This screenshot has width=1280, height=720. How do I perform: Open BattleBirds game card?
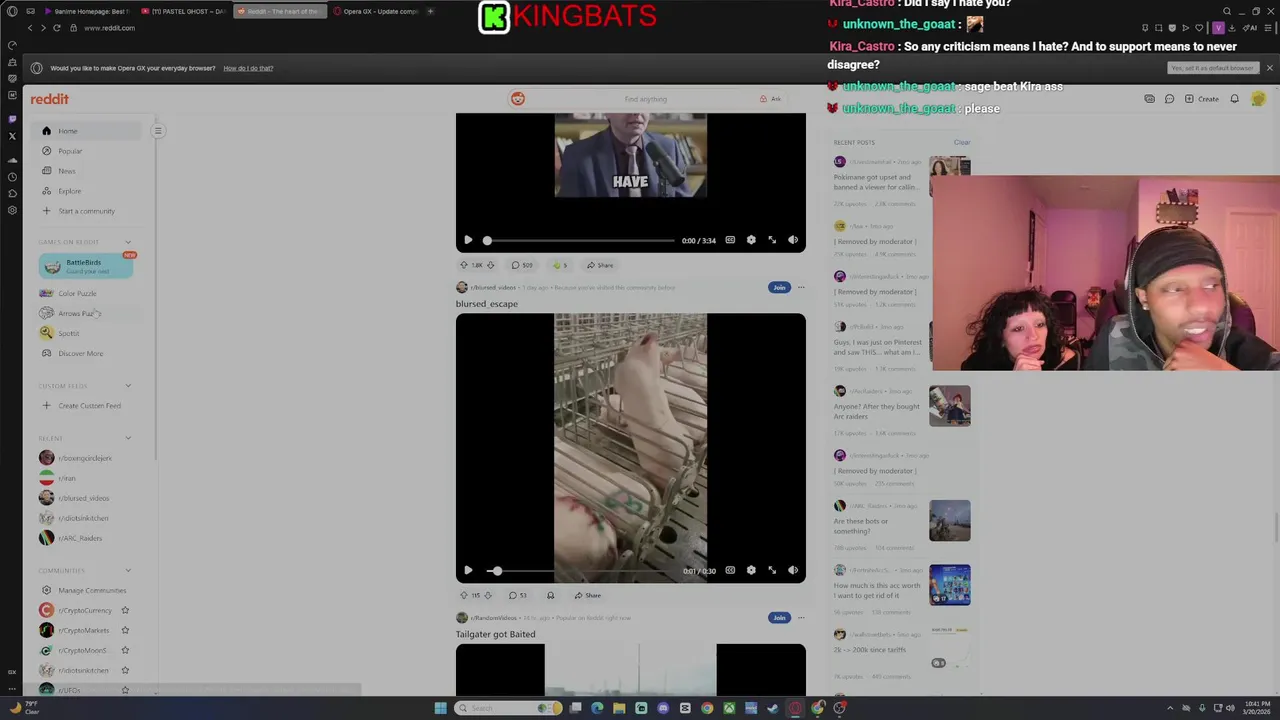pyautogui.click(x=86, y=266)
